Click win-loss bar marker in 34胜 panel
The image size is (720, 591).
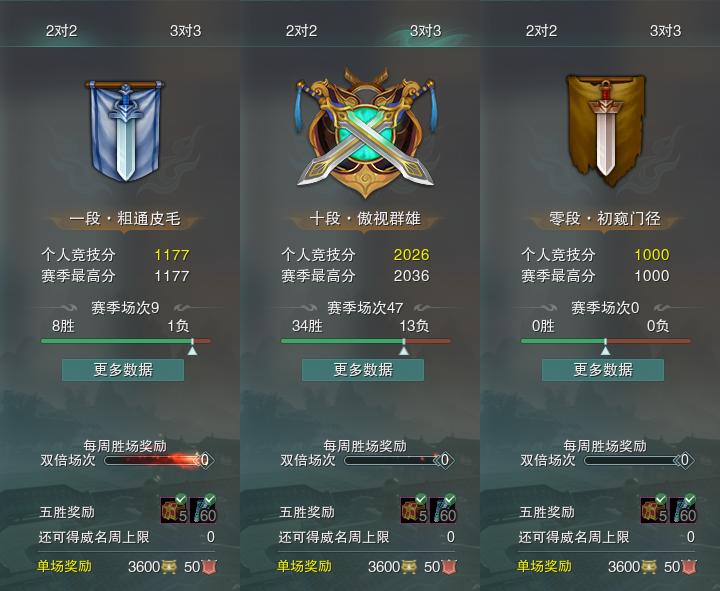click(x=404, y=347)
